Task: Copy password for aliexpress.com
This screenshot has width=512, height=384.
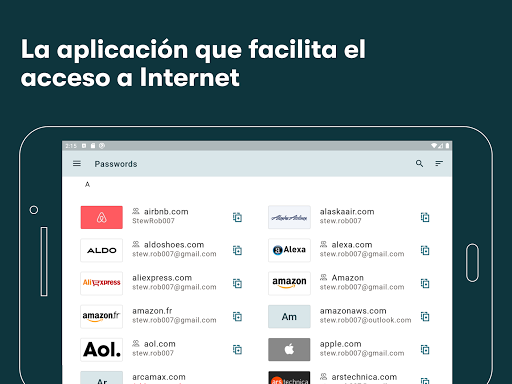Action: coord(237,283)
